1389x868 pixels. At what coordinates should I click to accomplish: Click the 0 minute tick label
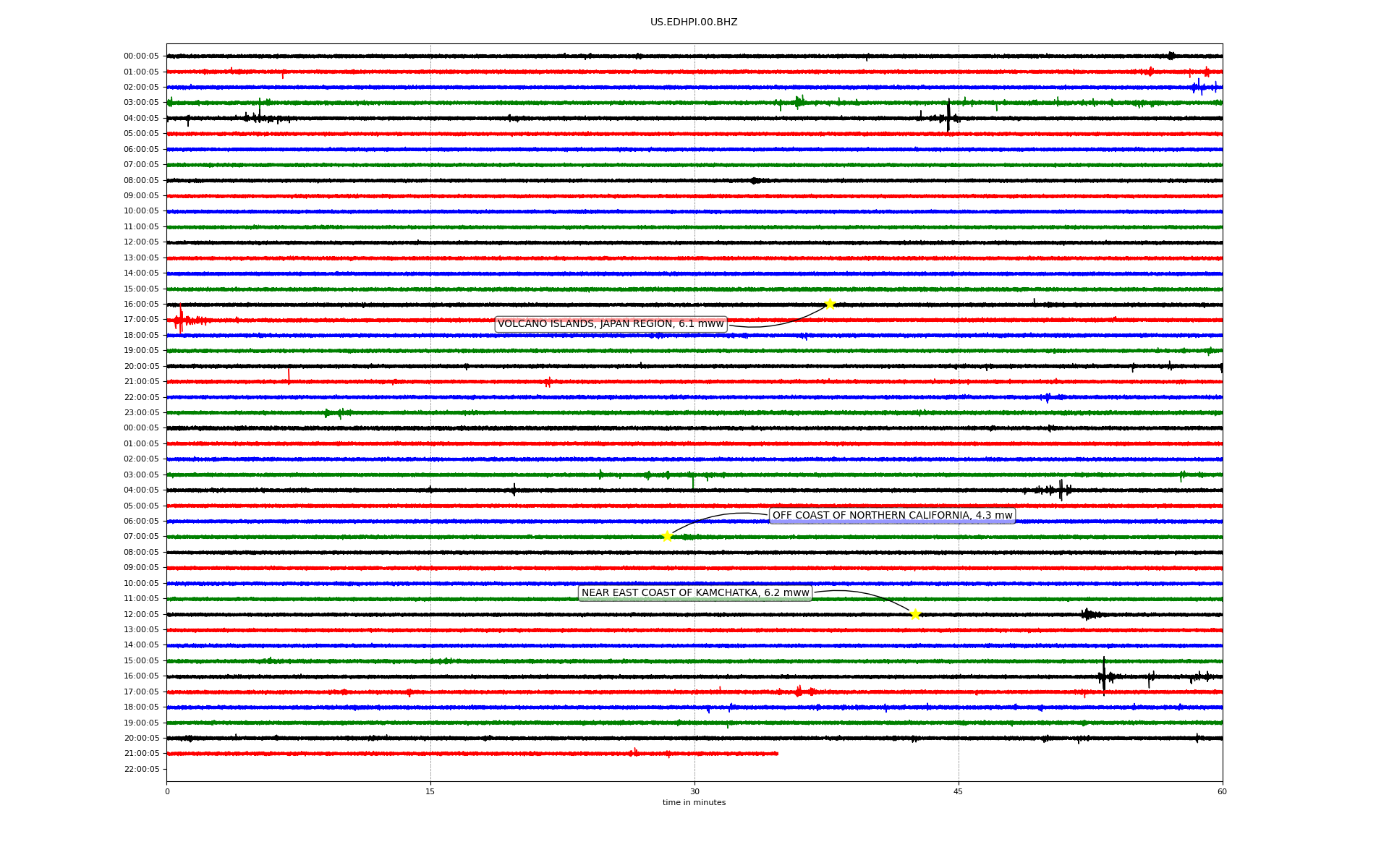[167, 791]
